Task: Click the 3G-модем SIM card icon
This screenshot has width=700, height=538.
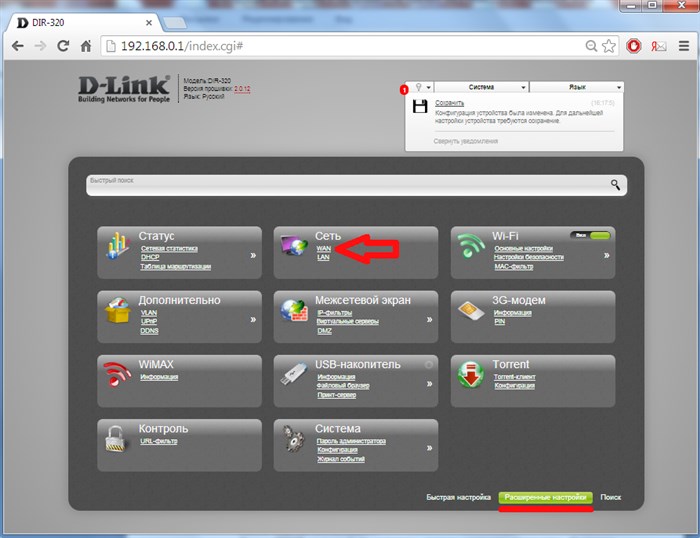Action: click(471, 311)
